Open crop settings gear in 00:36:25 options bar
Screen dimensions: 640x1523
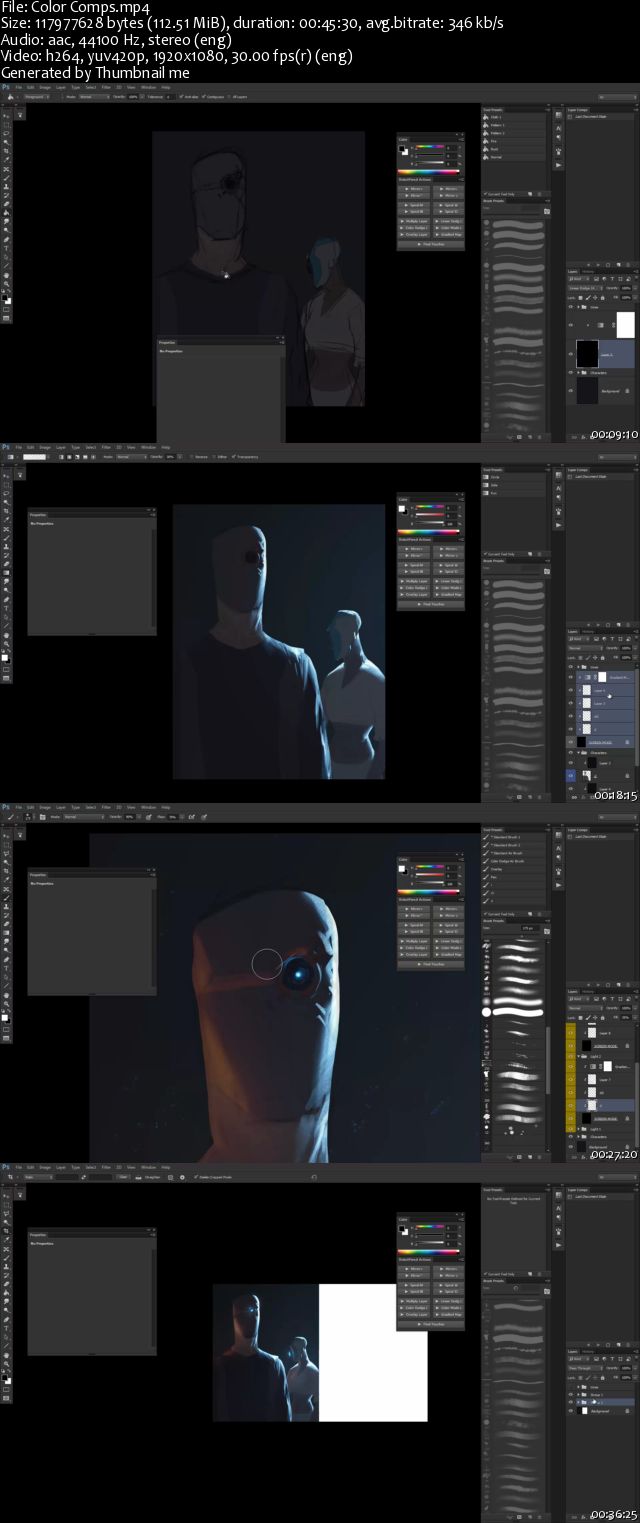click(x=182, y=1177)
